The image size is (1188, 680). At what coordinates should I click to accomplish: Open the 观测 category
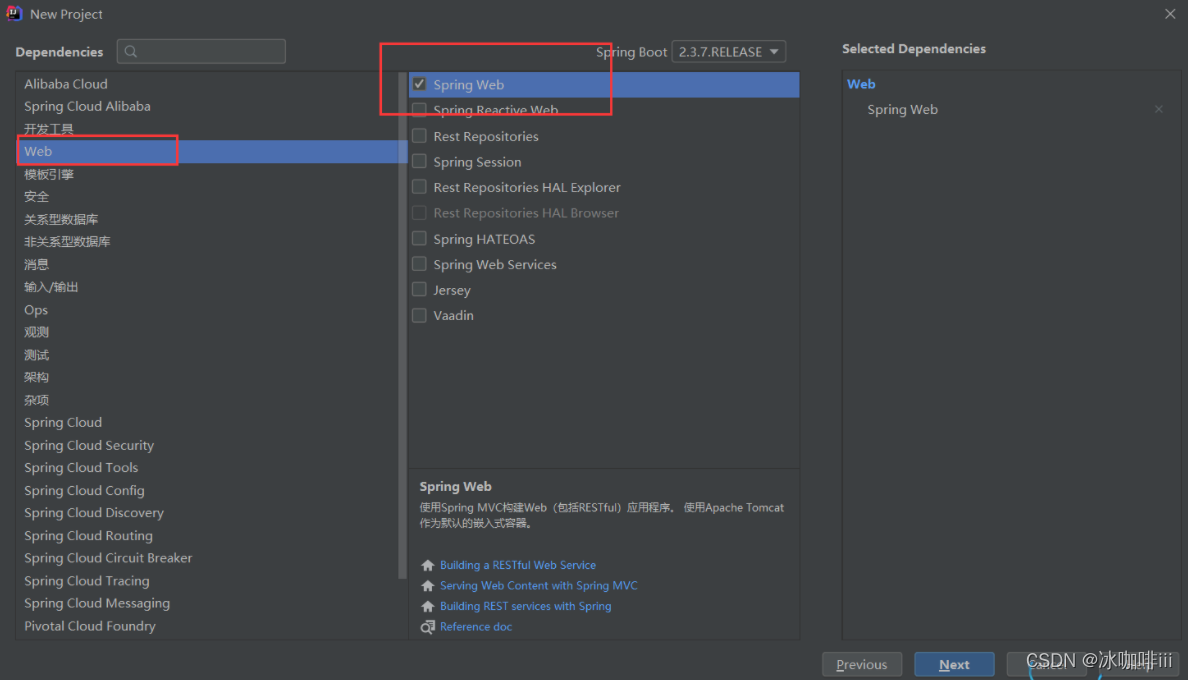(207, 332)
